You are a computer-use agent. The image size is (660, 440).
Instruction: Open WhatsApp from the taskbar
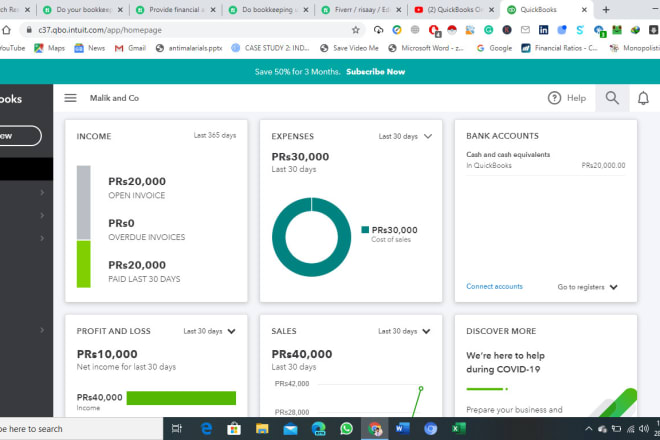[346, 429]
